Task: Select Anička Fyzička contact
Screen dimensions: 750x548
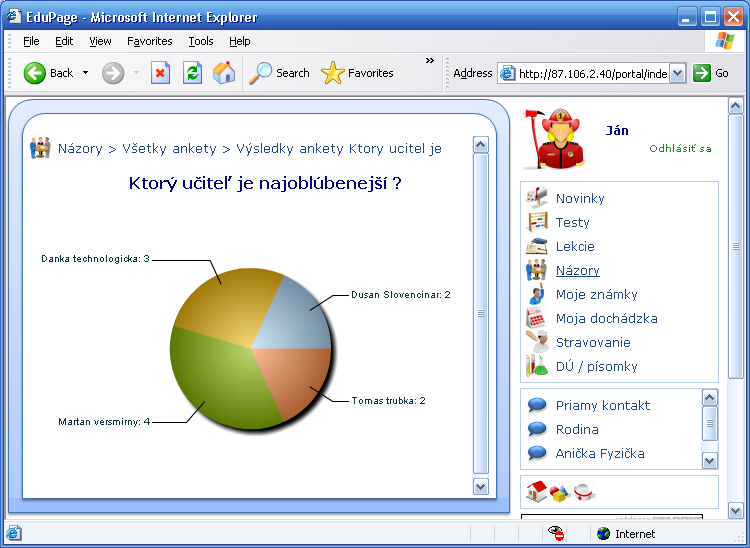Action: point(600,453)
